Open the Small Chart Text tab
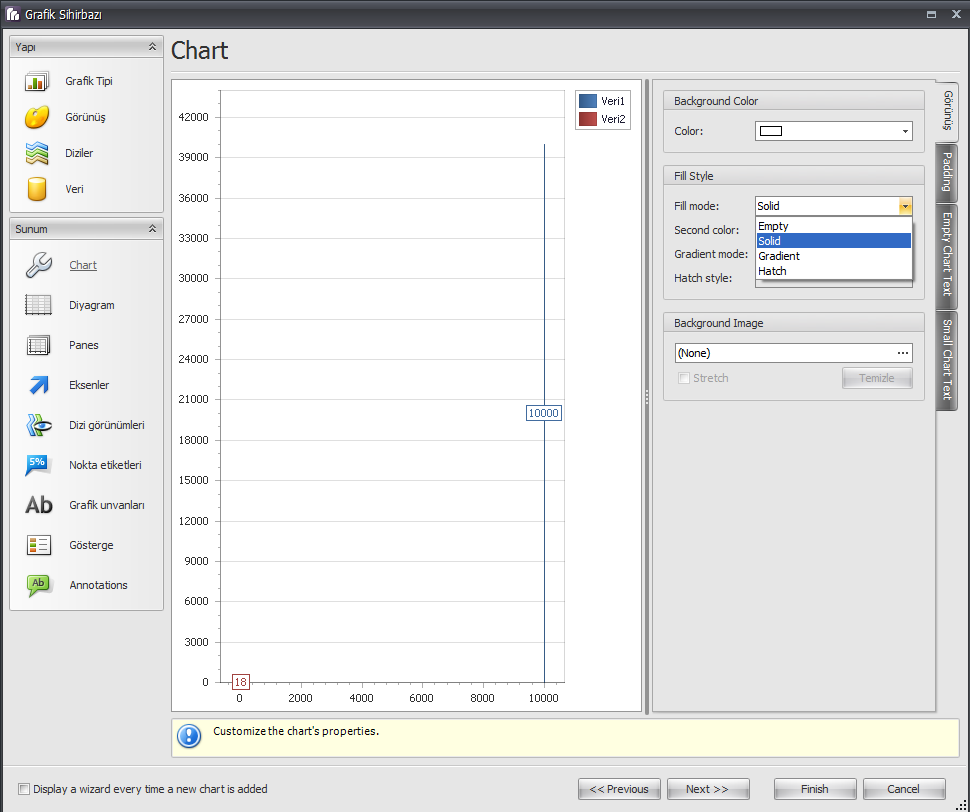 click(x=947, y=360)
